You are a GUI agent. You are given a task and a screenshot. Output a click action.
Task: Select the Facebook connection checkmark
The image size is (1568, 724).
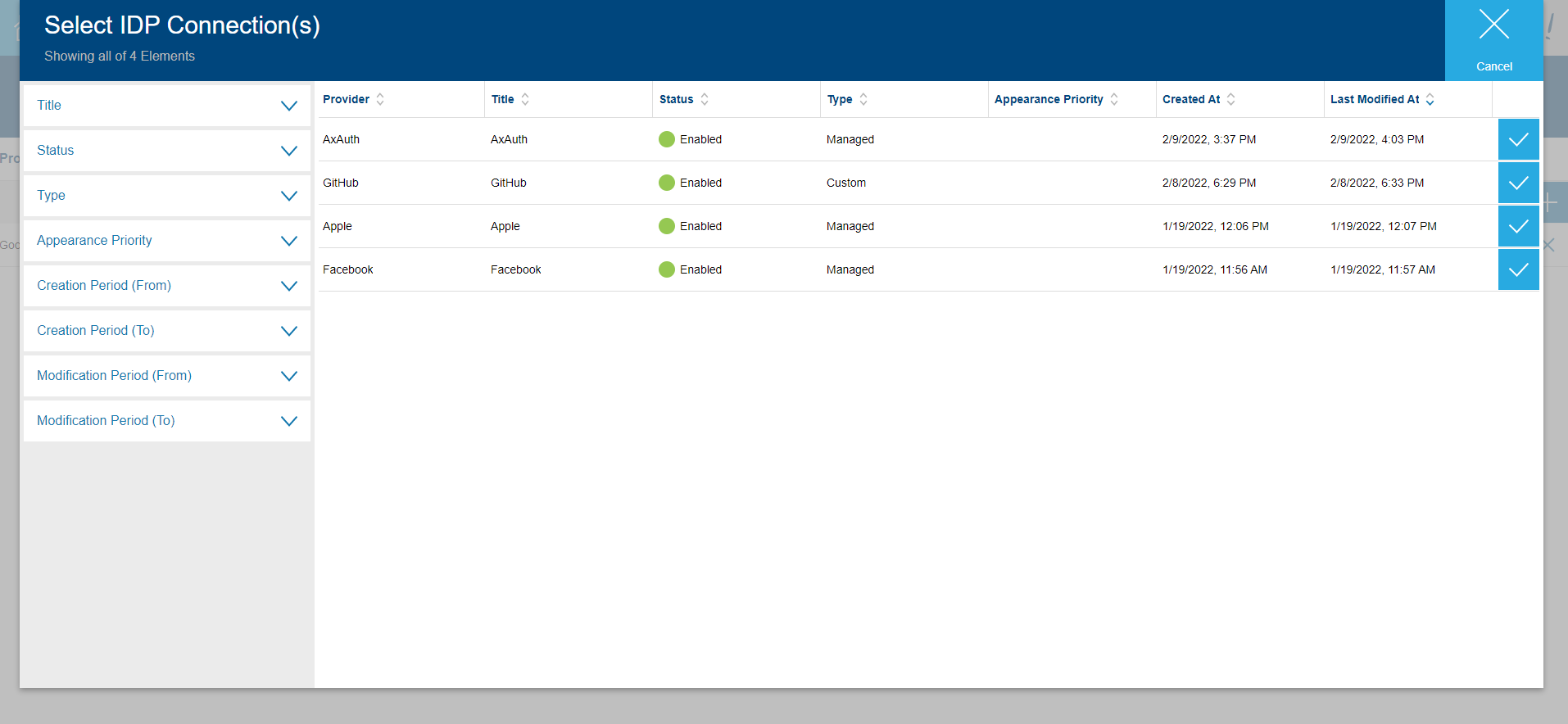coord(1518,269)
